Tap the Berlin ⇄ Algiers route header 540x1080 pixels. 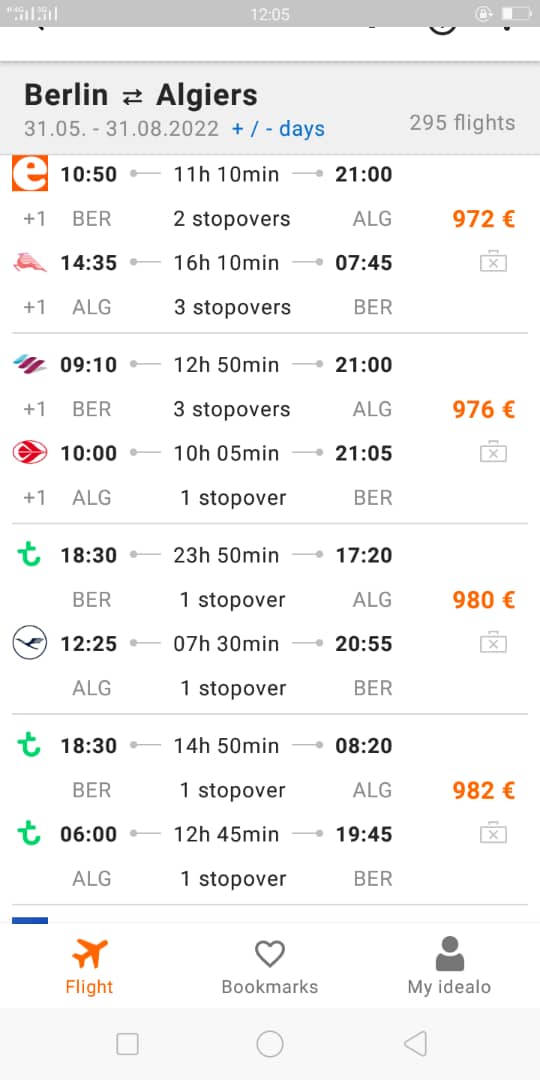tap(141, 95)
